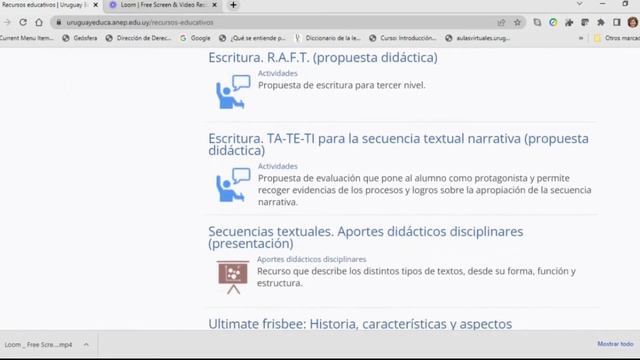The height and width of the screenshot is (360, 640).
Task: Open the Geósfera bookmark
Action: tap(80, 38)
